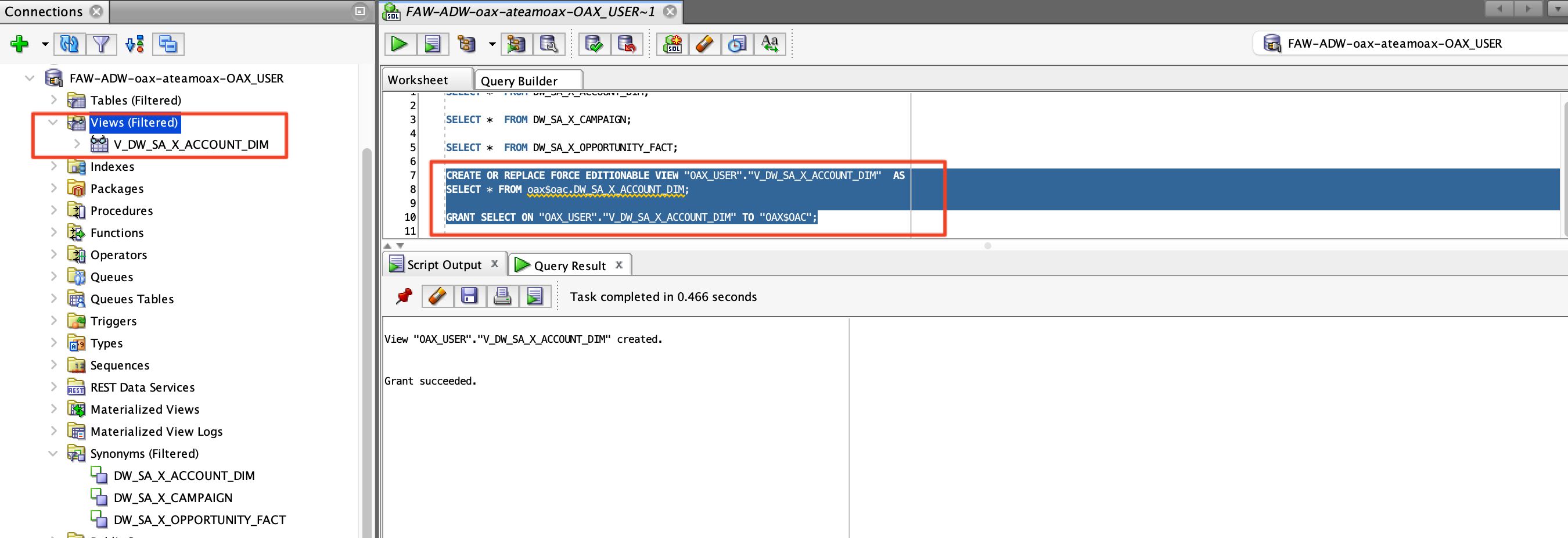This screenshot has width=1568, height=538.
Task: Enable case-insensitive text toggle (Aa)
Action: 770,43
